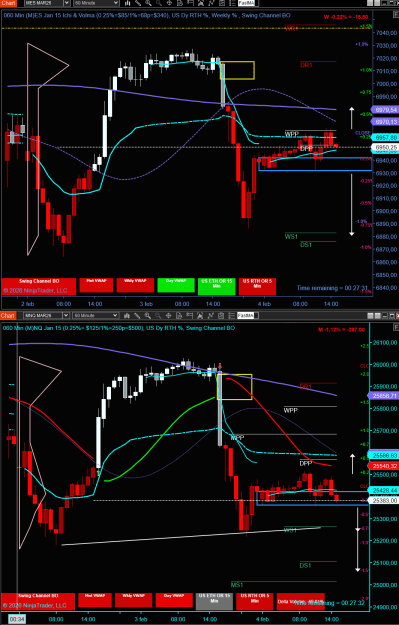Viewport: 399px width, 625px height.
Task: Open properties icon in MES chart toolbar
Action: [232, 3]
